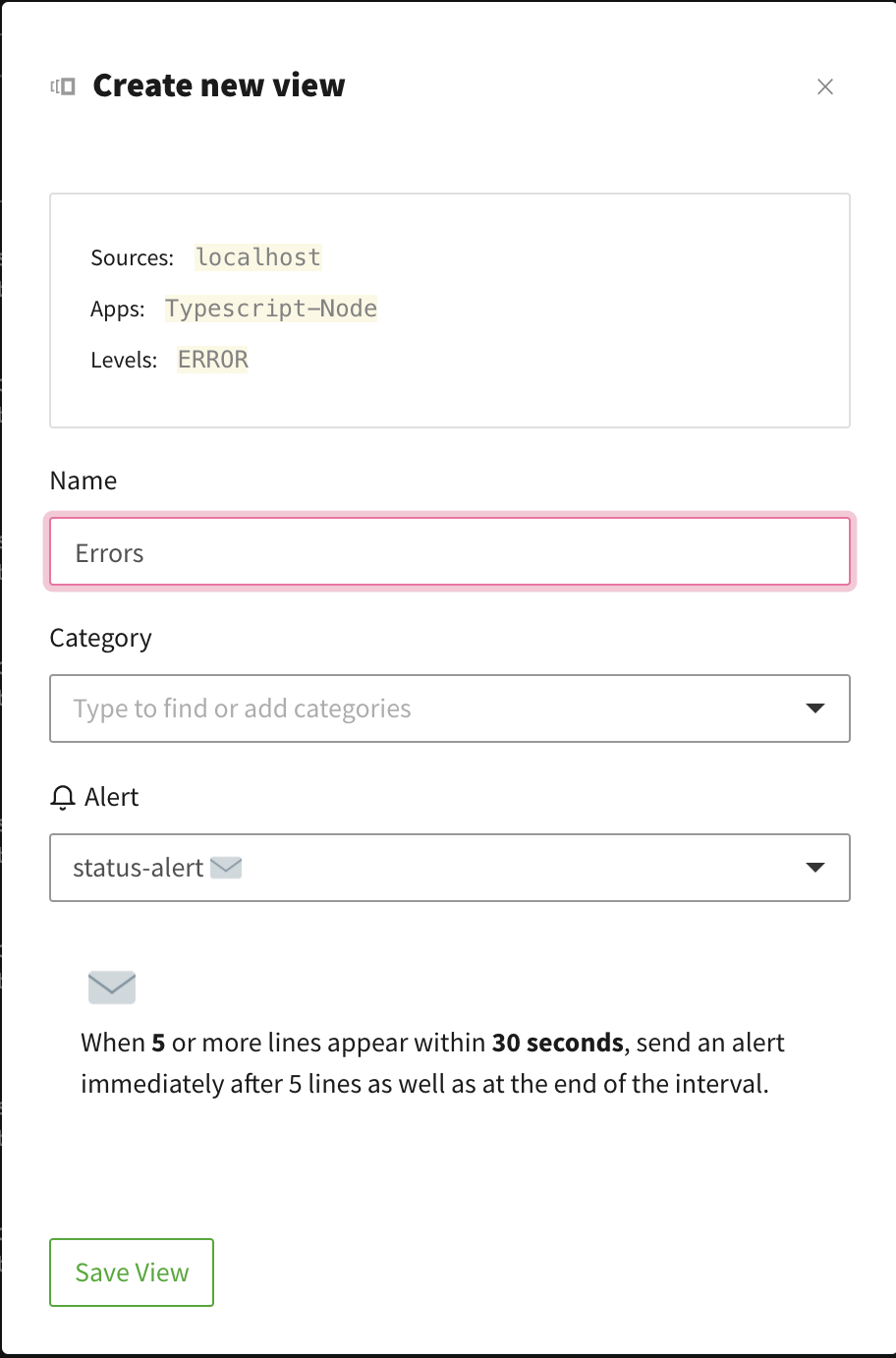Click the bell icon next to Alert
Viewport: 896px width, 1358px height.
point(63,797)
